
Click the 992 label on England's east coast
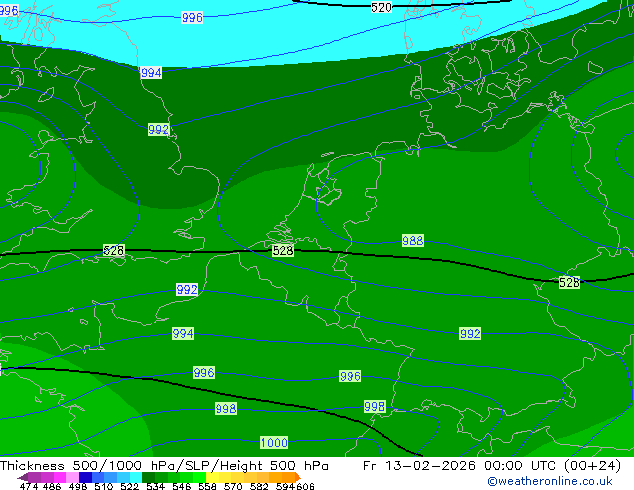[158, 129]
